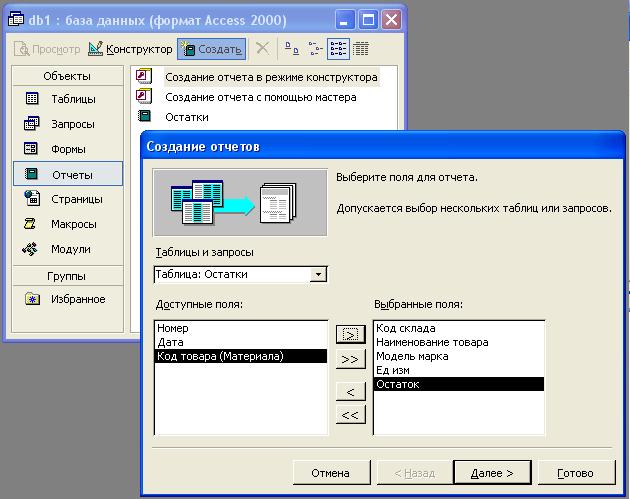Switch to small icons view
The width and height of the screenshot is (630, 499).
pos(315,49)
